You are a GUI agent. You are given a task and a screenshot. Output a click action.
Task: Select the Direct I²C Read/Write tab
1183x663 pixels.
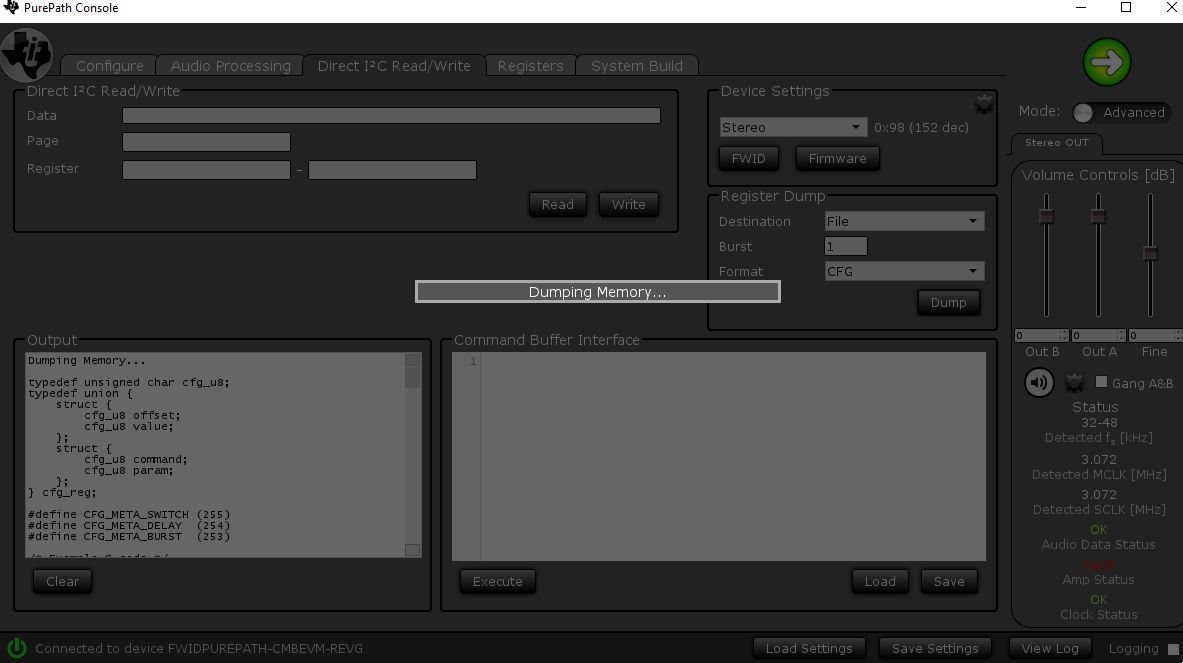pyautogui.click(x=394, y=66)
